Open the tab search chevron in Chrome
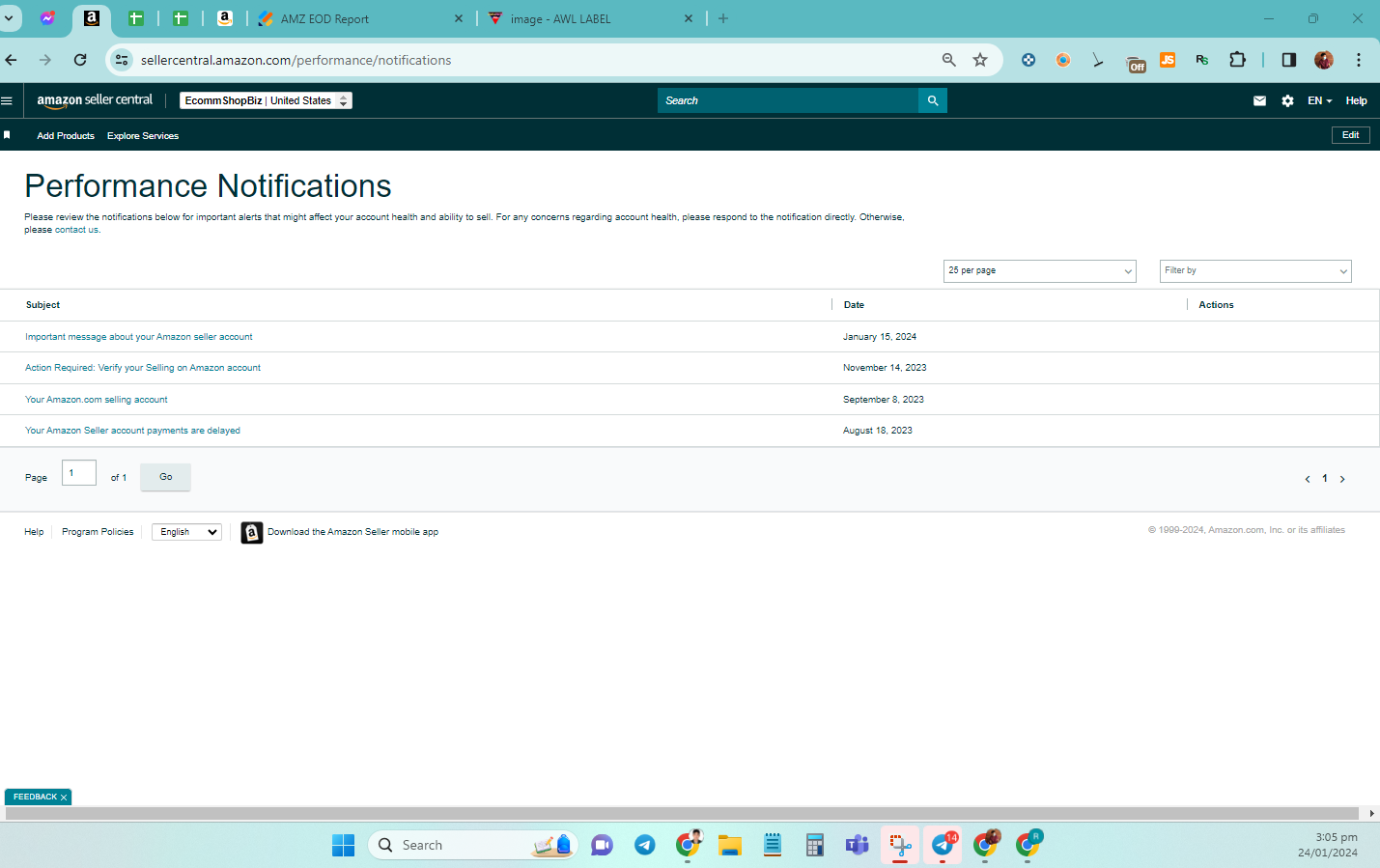Image resolution: width=1380 pixels, height=868 pixels. 8,18
